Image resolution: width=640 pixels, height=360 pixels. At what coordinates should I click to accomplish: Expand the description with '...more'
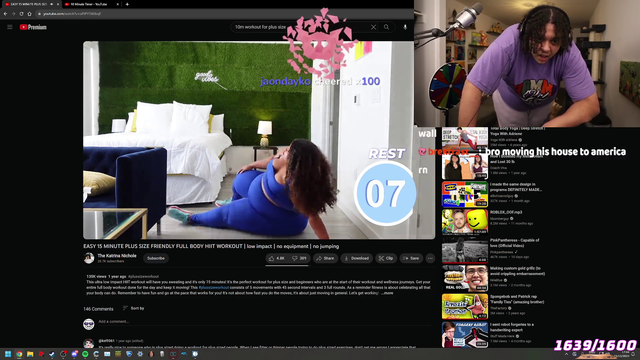tap(387, 293)
